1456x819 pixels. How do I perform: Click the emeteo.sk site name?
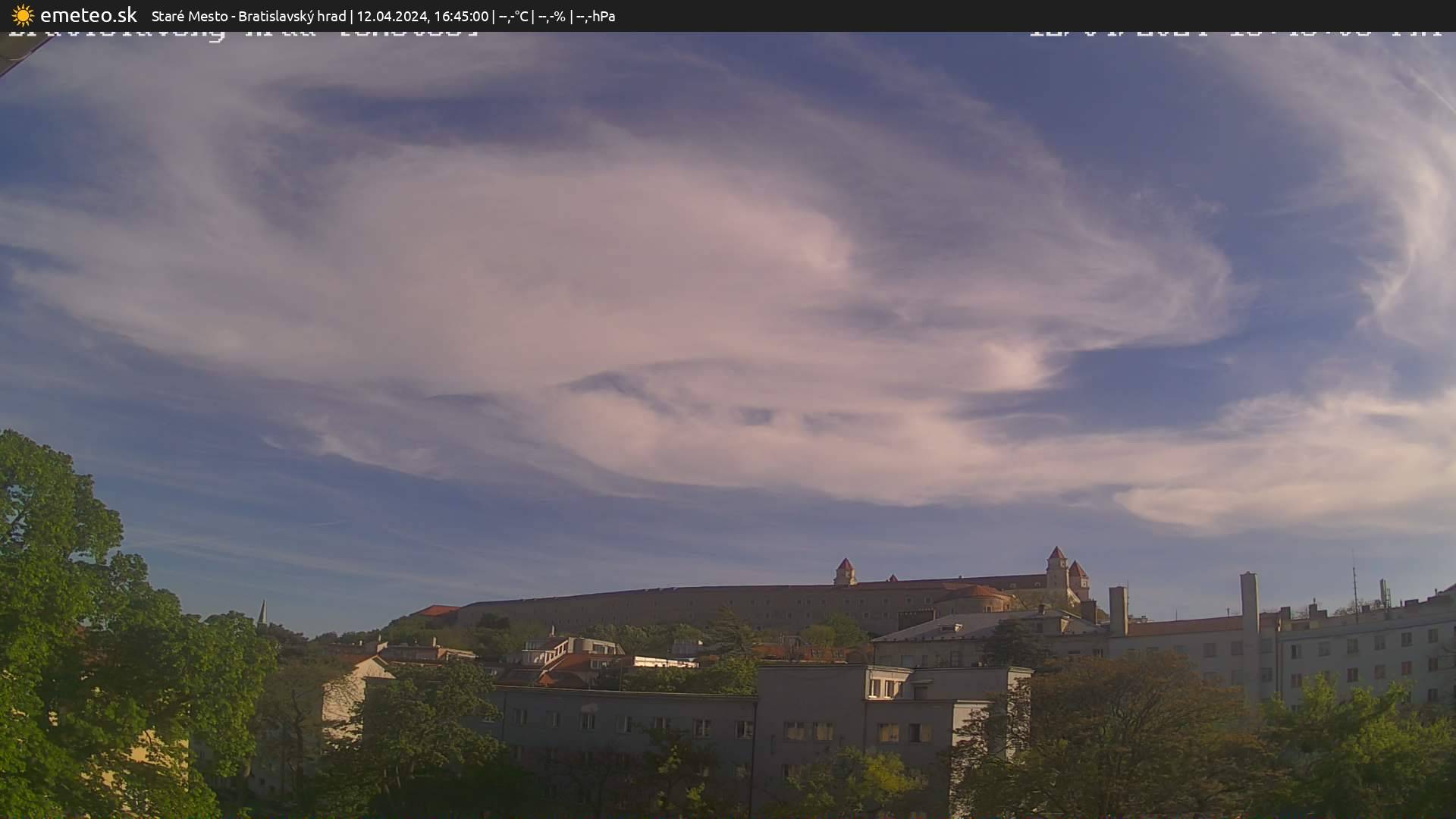[88, 15]
